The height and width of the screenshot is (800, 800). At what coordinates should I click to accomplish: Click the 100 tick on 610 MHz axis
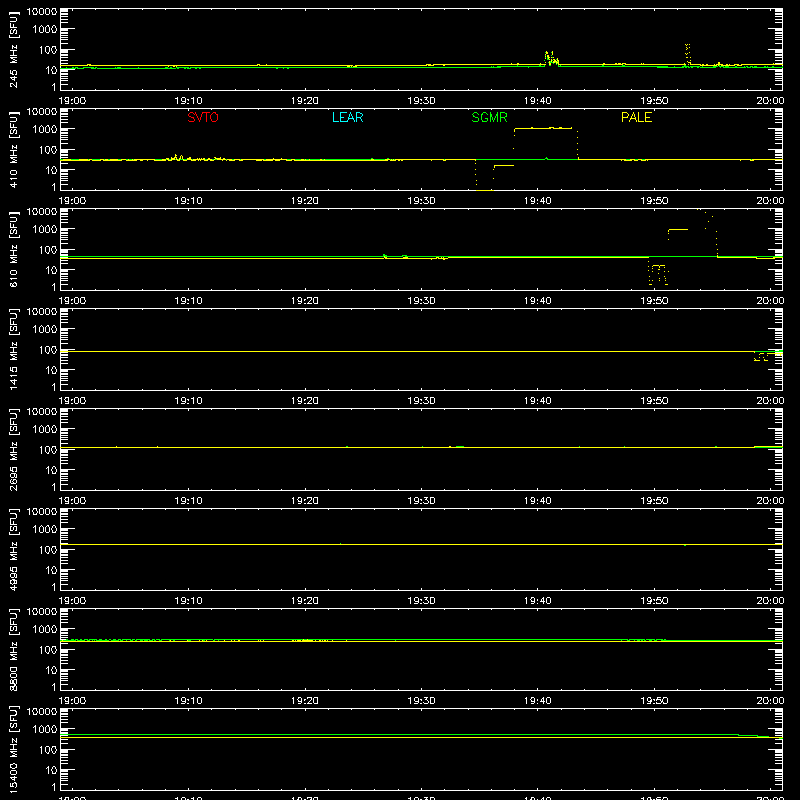point(48,250)
